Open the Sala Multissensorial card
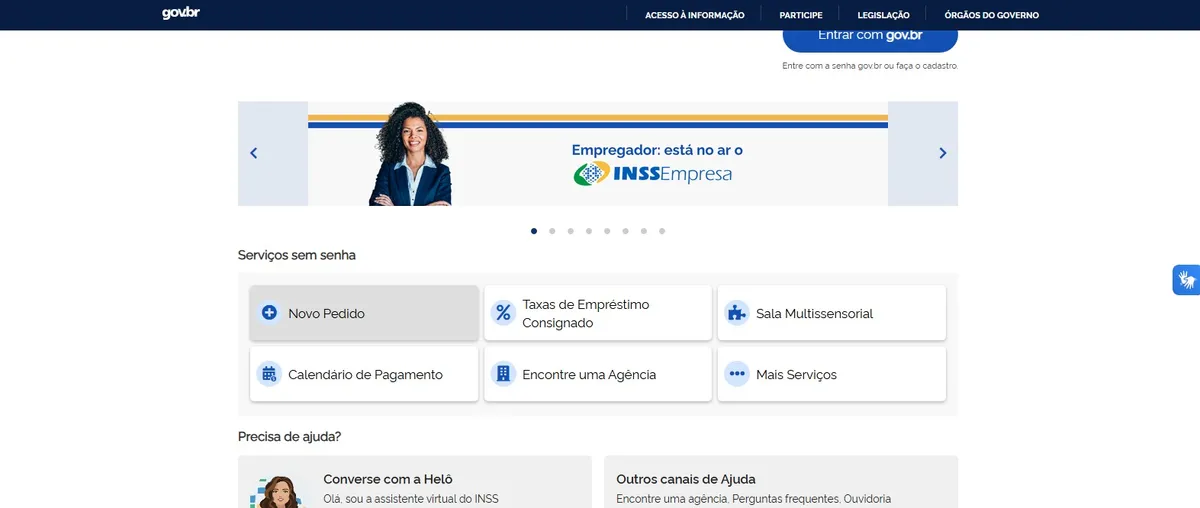Viewport: 1200px width, 508px height. (x=832, y=313)
